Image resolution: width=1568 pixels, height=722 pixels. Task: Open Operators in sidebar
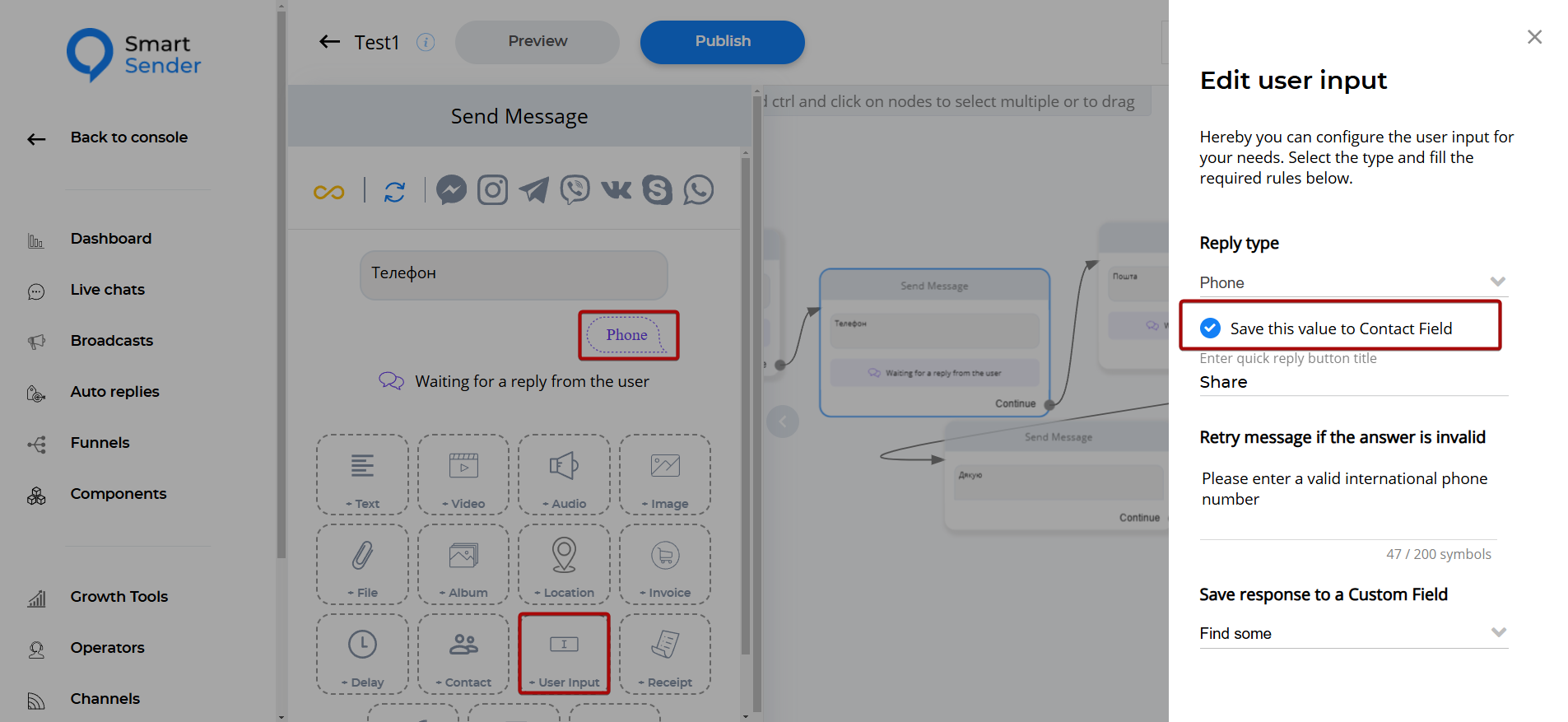coord(108,648)
